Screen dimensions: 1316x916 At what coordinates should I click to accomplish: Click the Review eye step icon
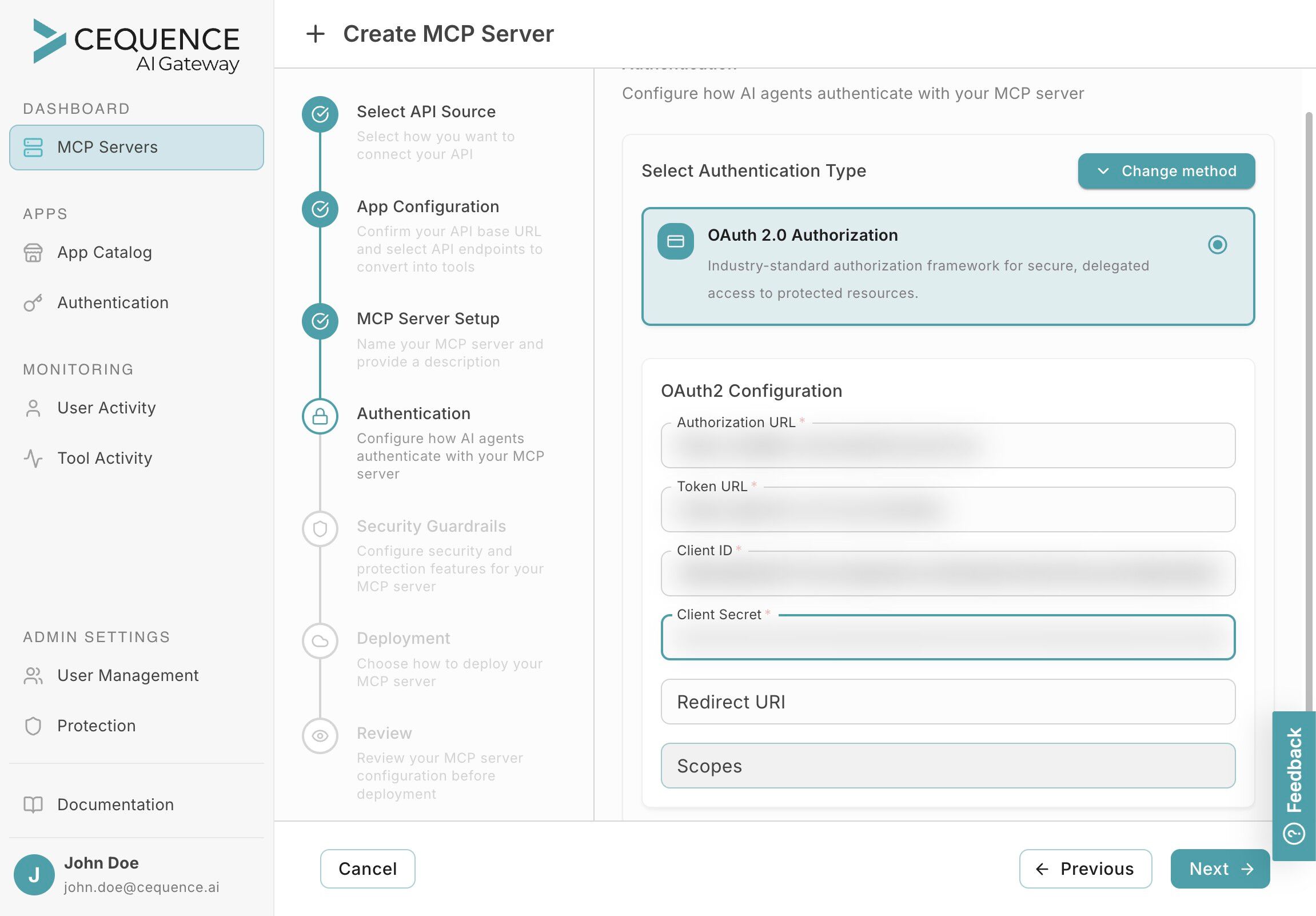(320, 735)
